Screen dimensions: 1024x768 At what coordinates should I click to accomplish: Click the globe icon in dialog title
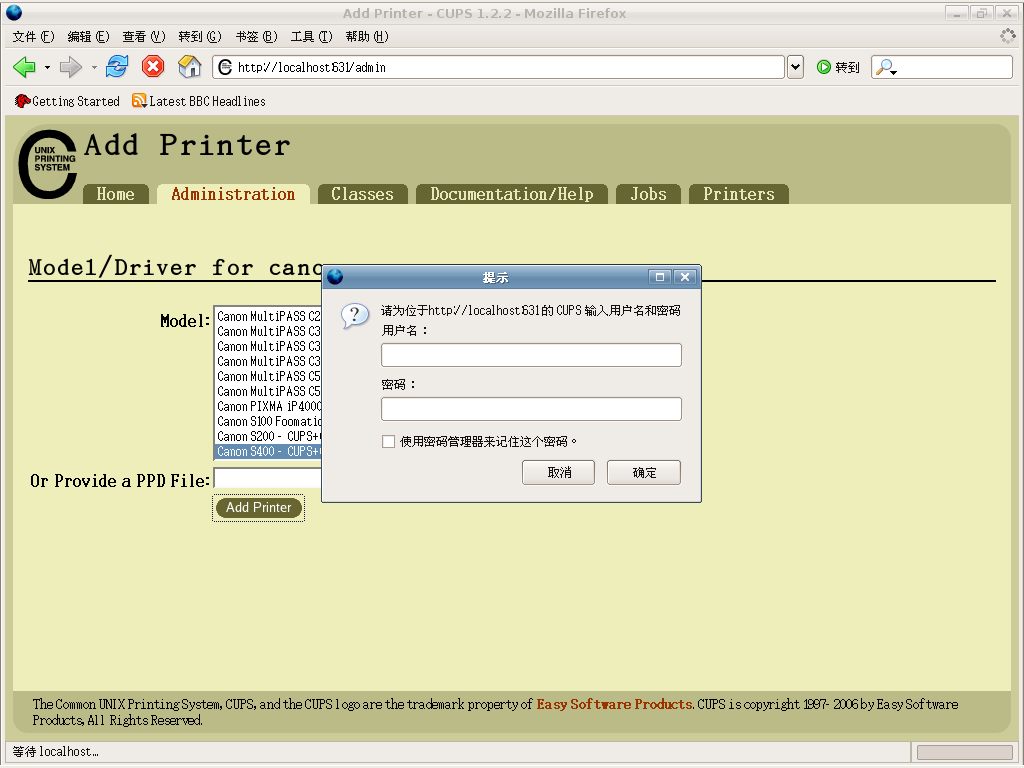[335, 277]
